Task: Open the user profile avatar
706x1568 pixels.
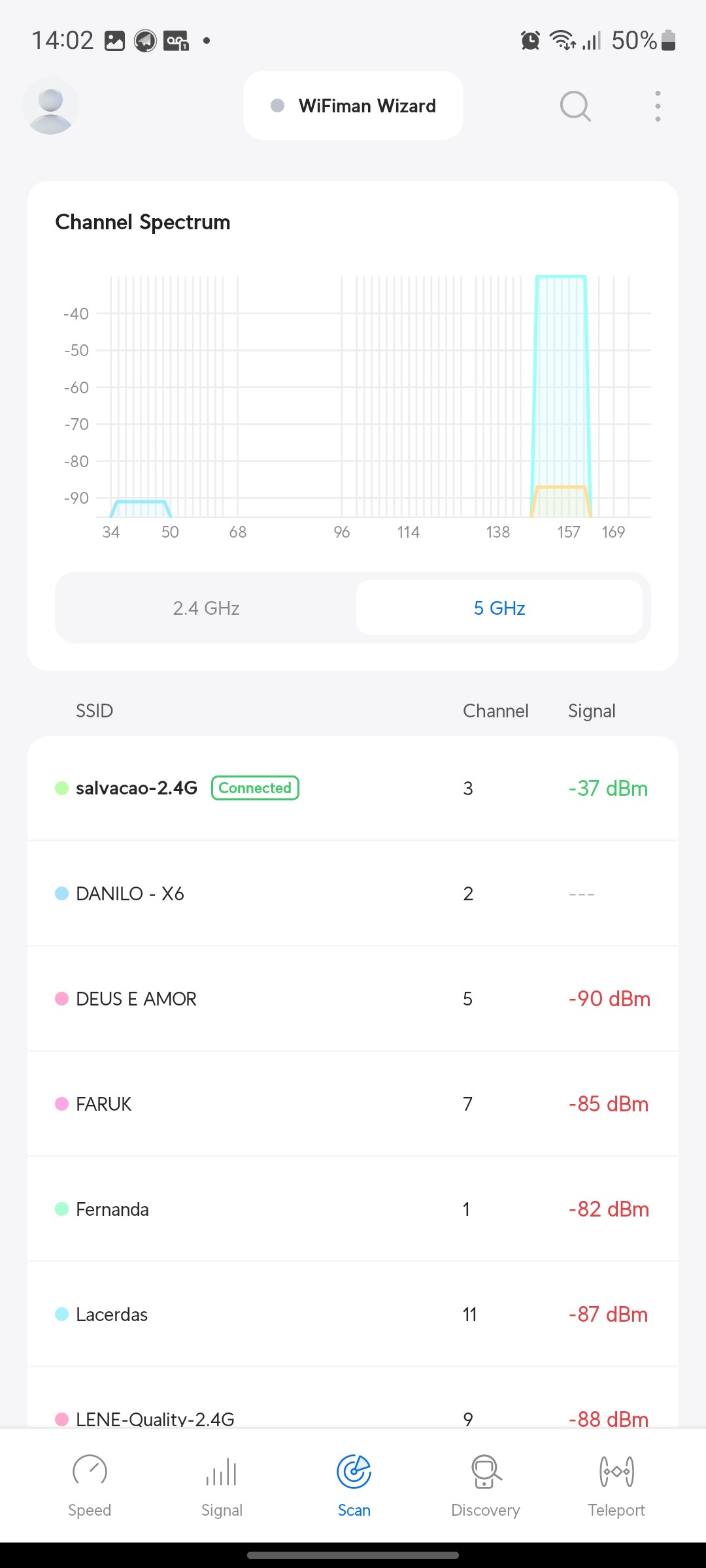Action: click(x=50, y=106)
